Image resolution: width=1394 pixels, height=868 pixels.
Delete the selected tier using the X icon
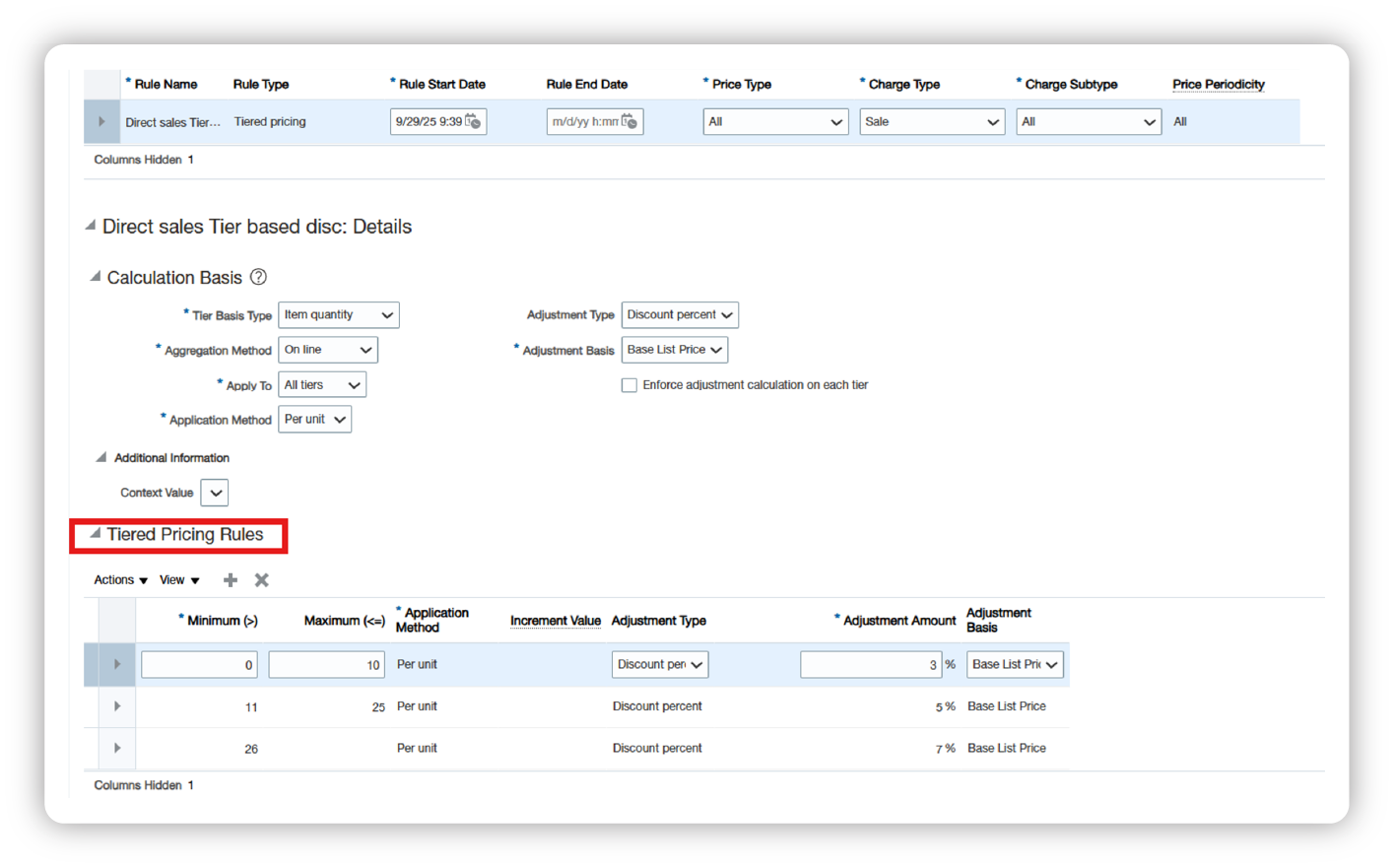[261, 580]
